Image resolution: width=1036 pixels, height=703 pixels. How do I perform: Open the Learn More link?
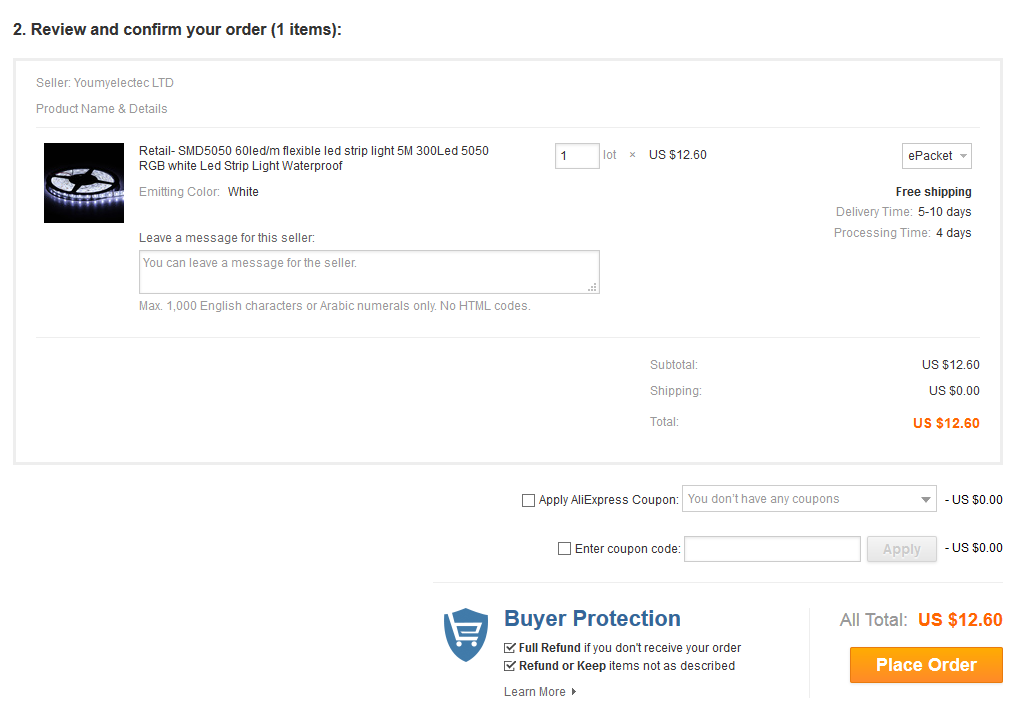(x=535, y=691)
